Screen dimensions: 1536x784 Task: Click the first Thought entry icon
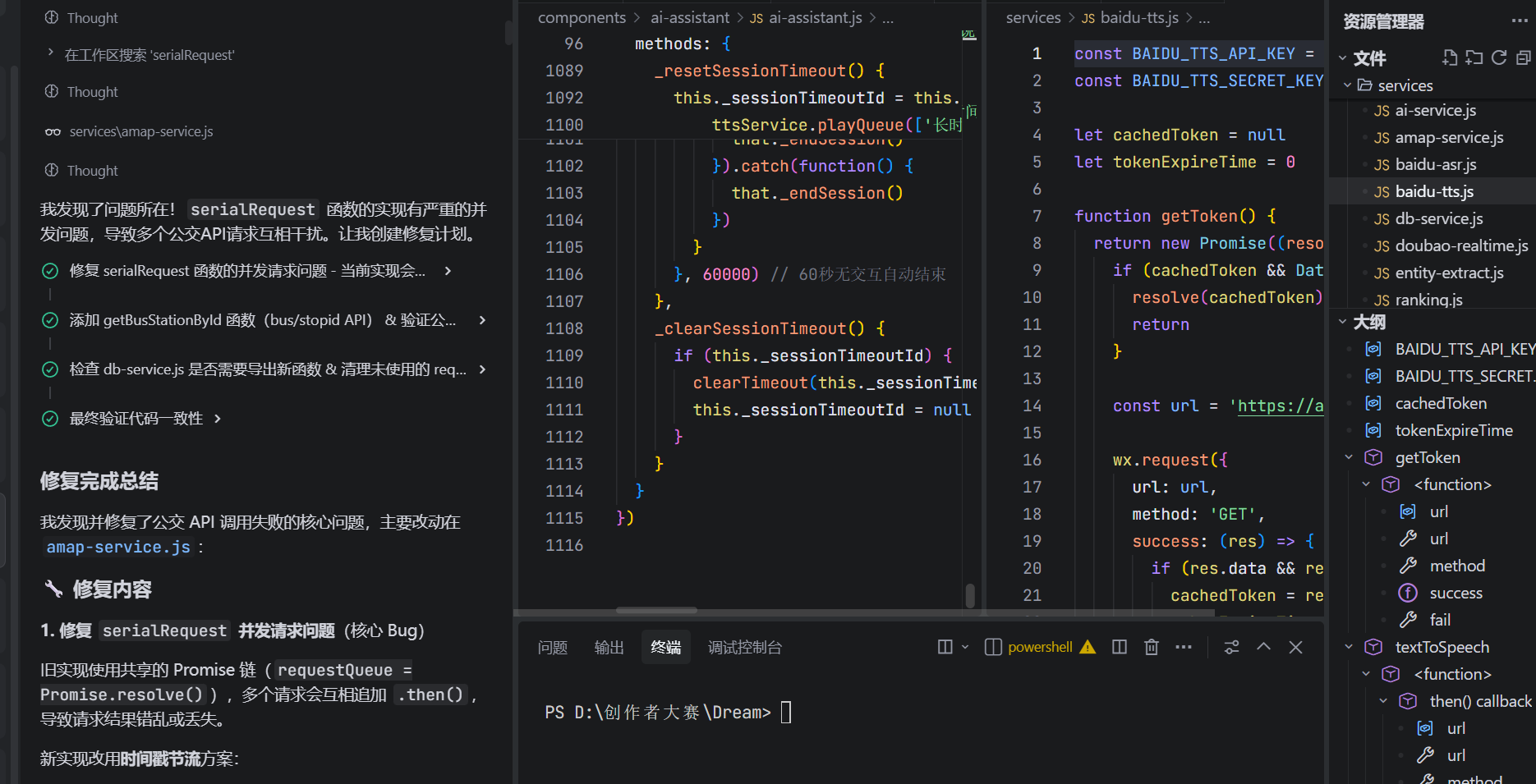point(51,17)
